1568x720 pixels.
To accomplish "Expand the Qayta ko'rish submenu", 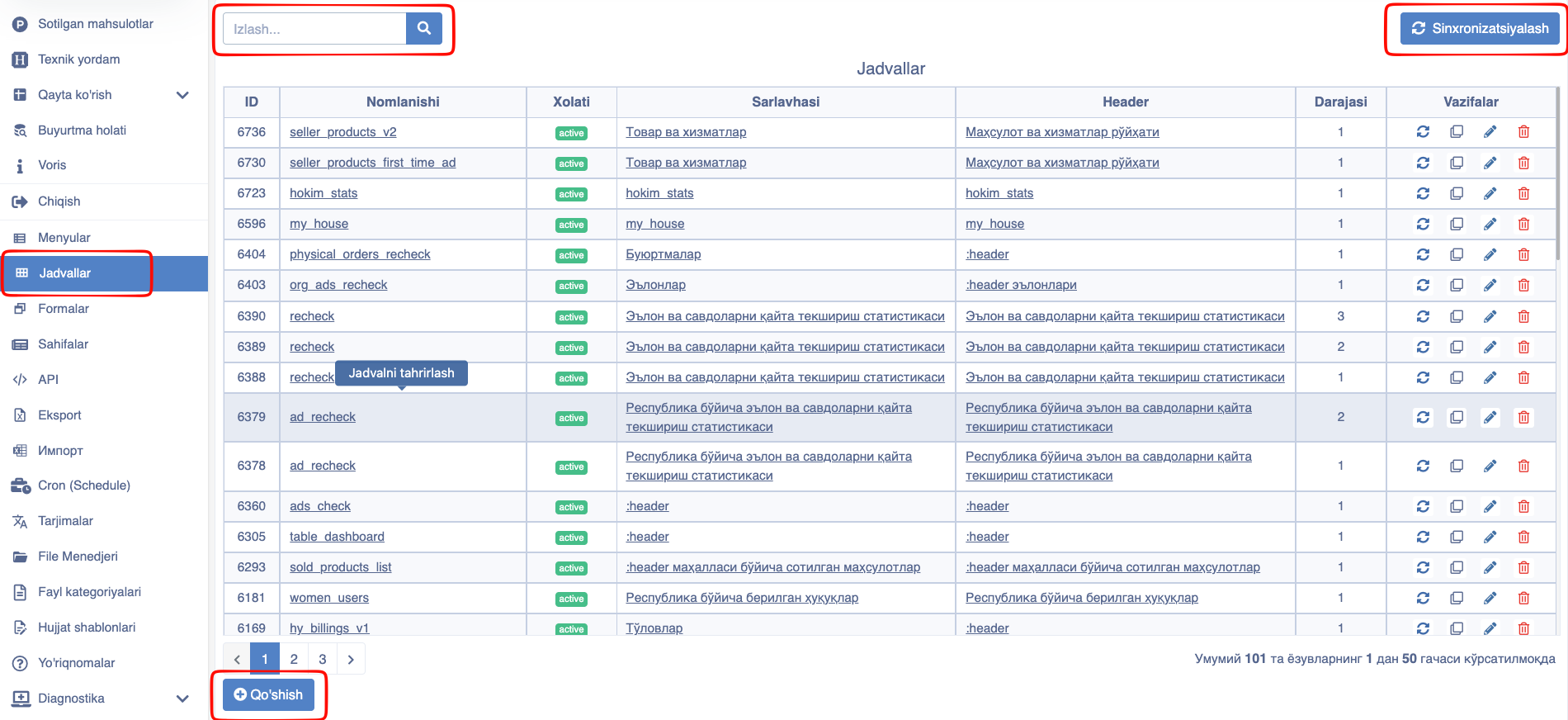I will click(x=182, y=95).
